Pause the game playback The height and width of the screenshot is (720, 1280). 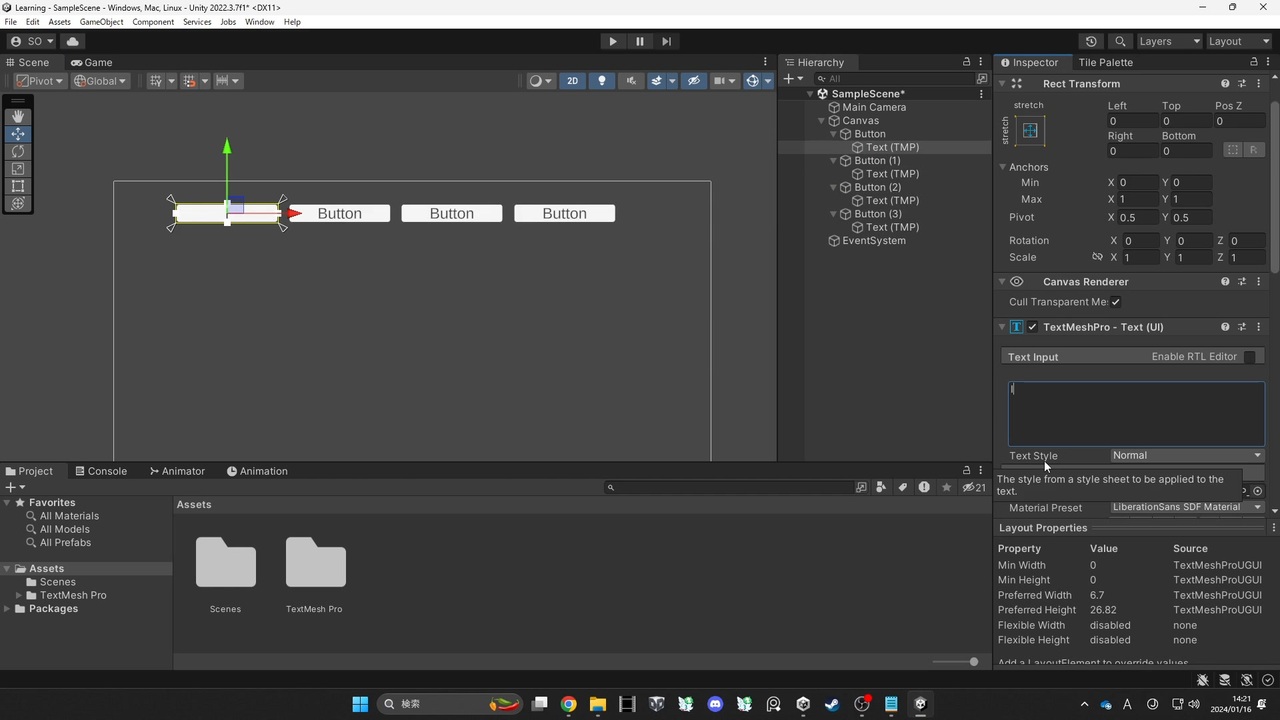click(x=639, y=41)
